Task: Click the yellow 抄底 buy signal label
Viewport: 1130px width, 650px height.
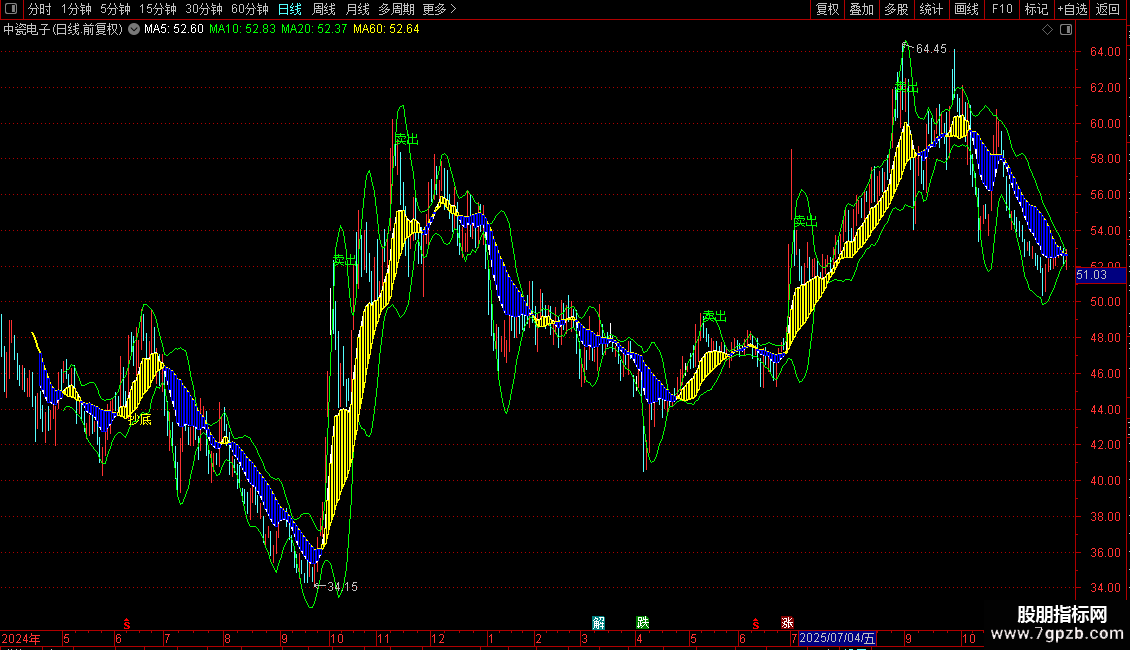Action: click(x=140, y=419)
